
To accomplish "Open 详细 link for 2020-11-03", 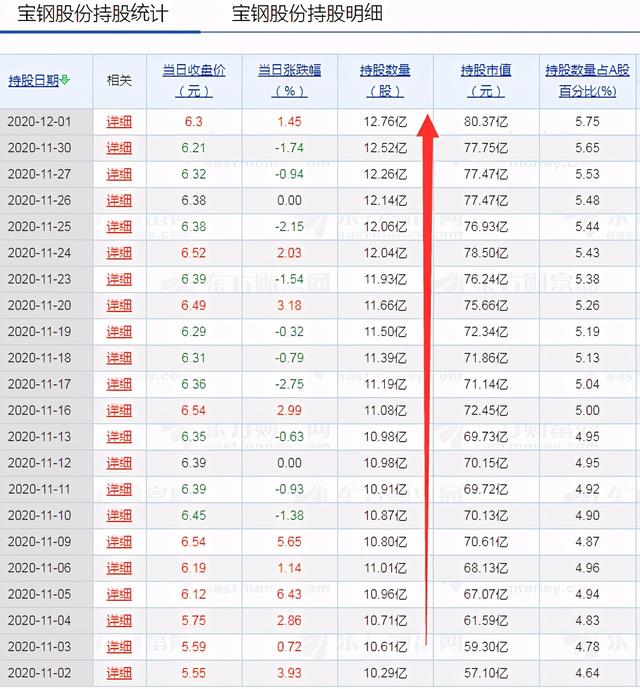I will click(x=119, y=647).
